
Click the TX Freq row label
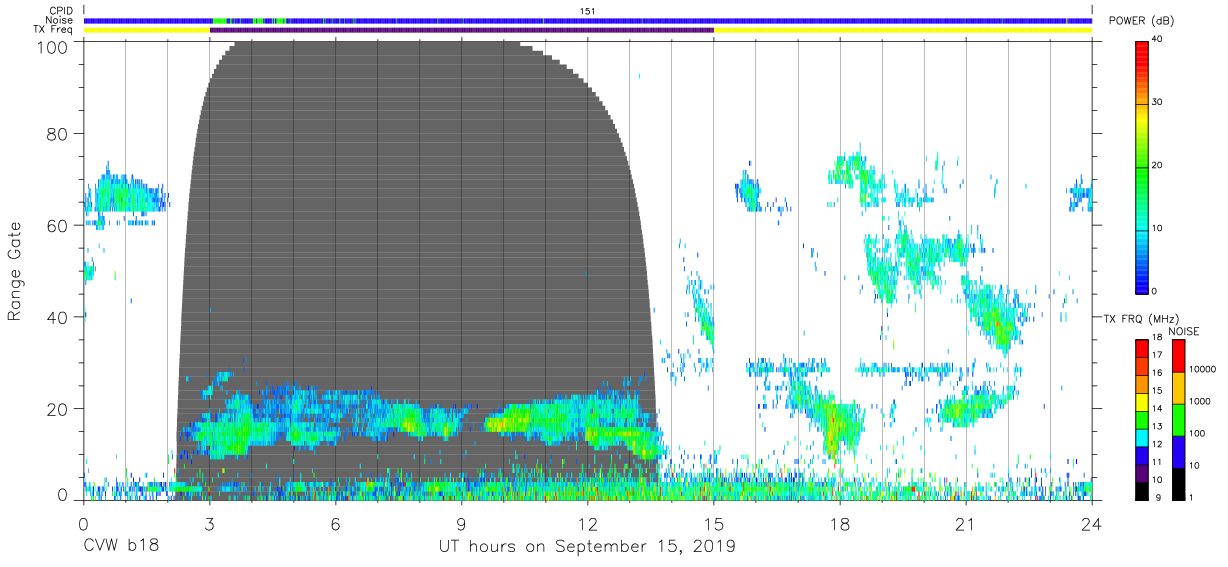click(x=54, y=30)
